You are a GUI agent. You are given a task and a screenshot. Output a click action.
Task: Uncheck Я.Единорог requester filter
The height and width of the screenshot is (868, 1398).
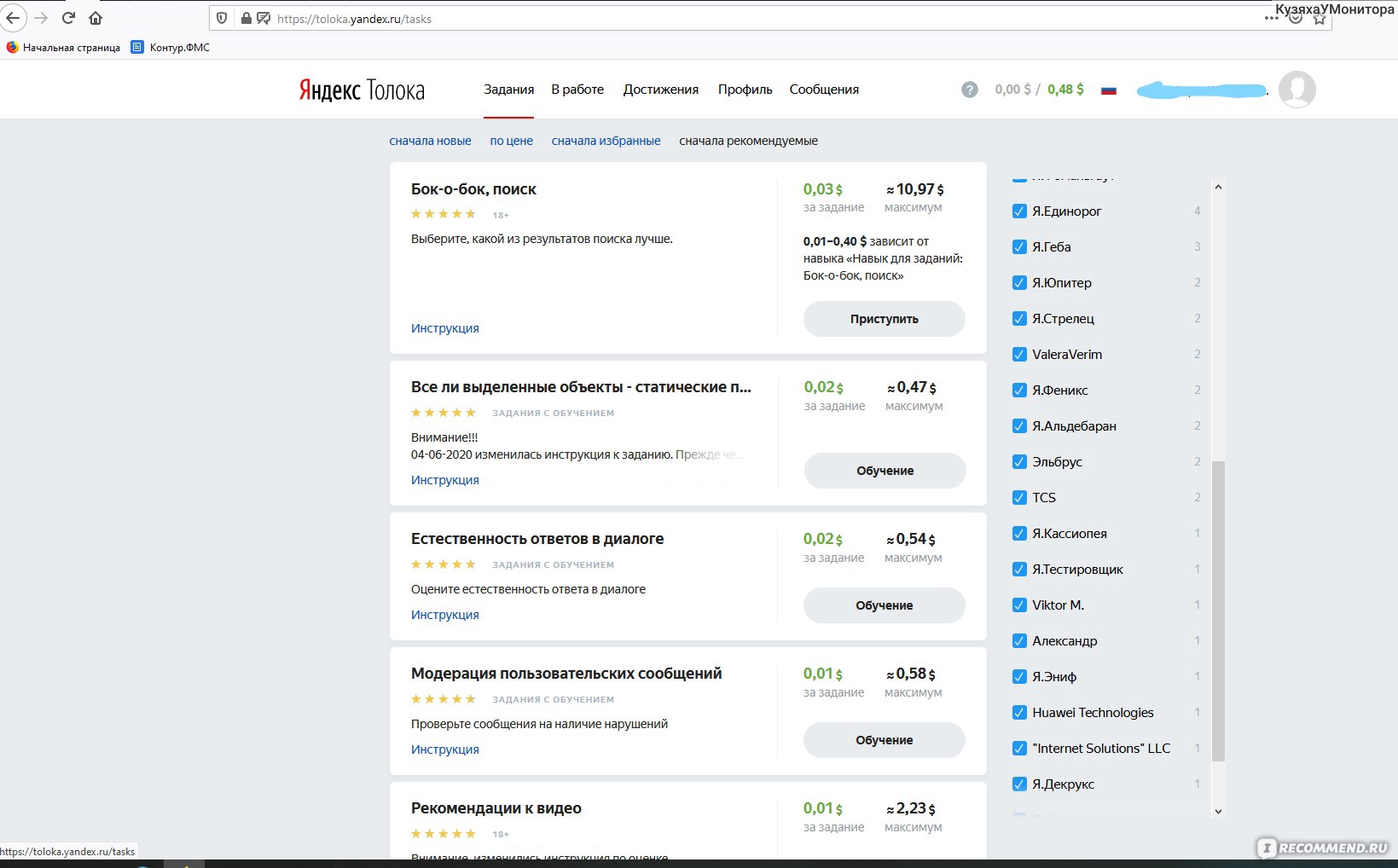tap(1019, 211)
